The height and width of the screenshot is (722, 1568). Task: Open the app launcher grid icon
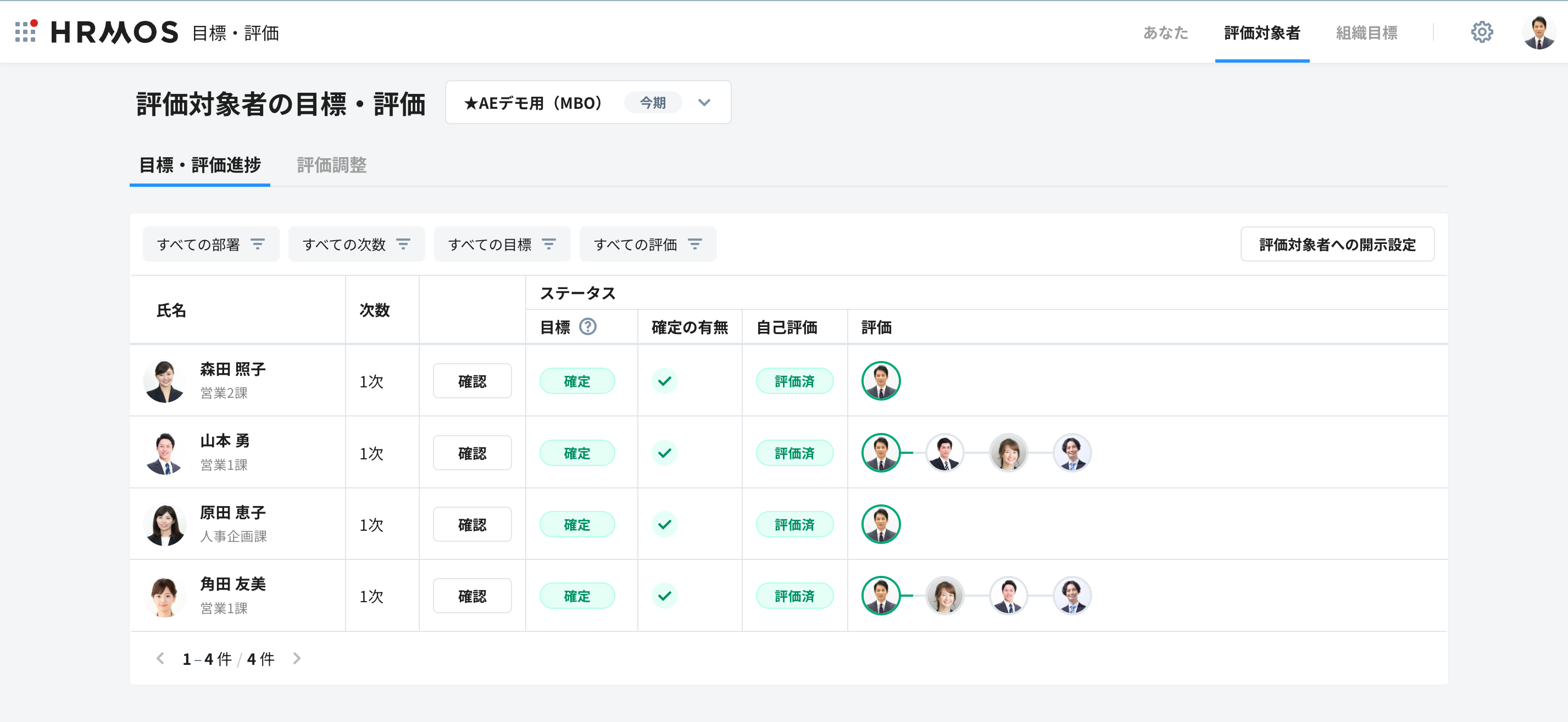26,32
